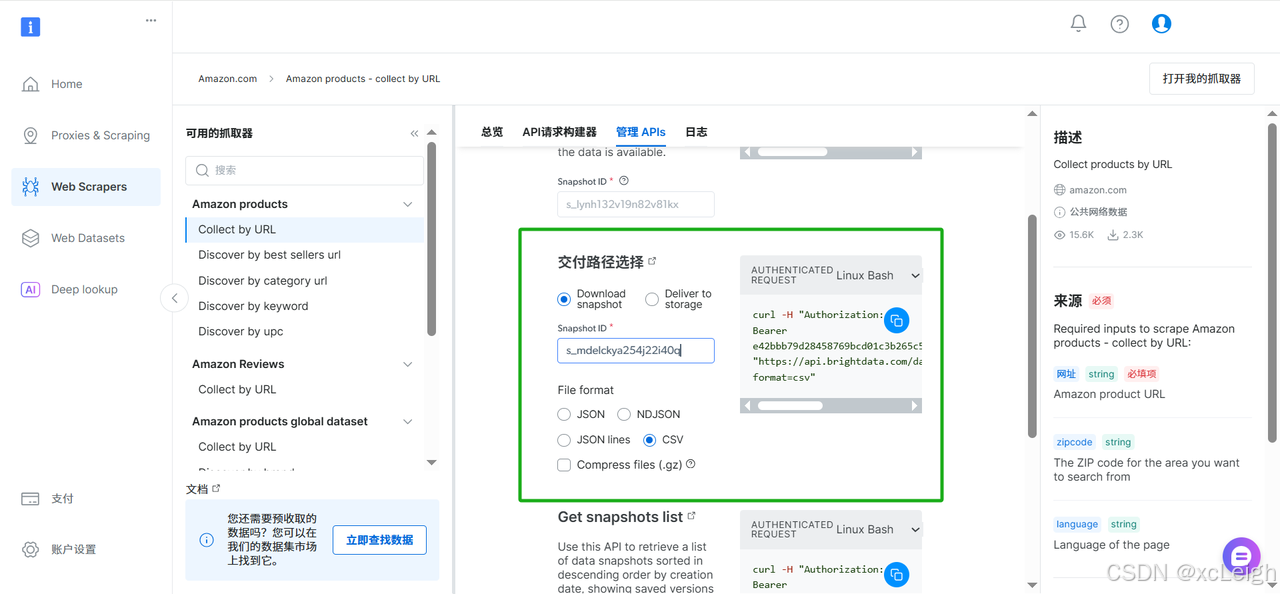Open Web Scrapers section

[x=86, y=187]
